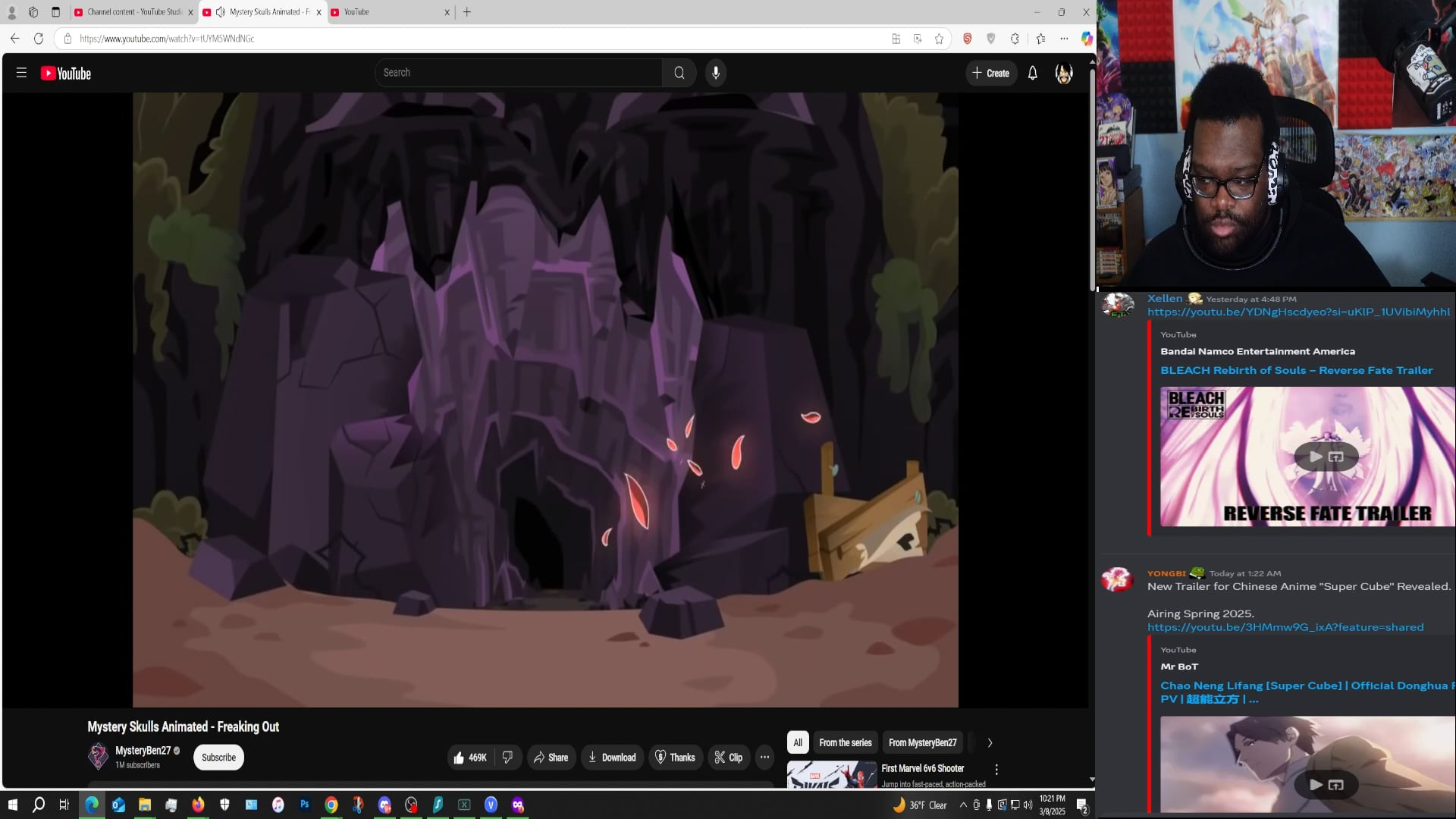This screenshot has height=819, width=1456.
Task: Open Windows Start menu
Action: click(x=12, y=805)
